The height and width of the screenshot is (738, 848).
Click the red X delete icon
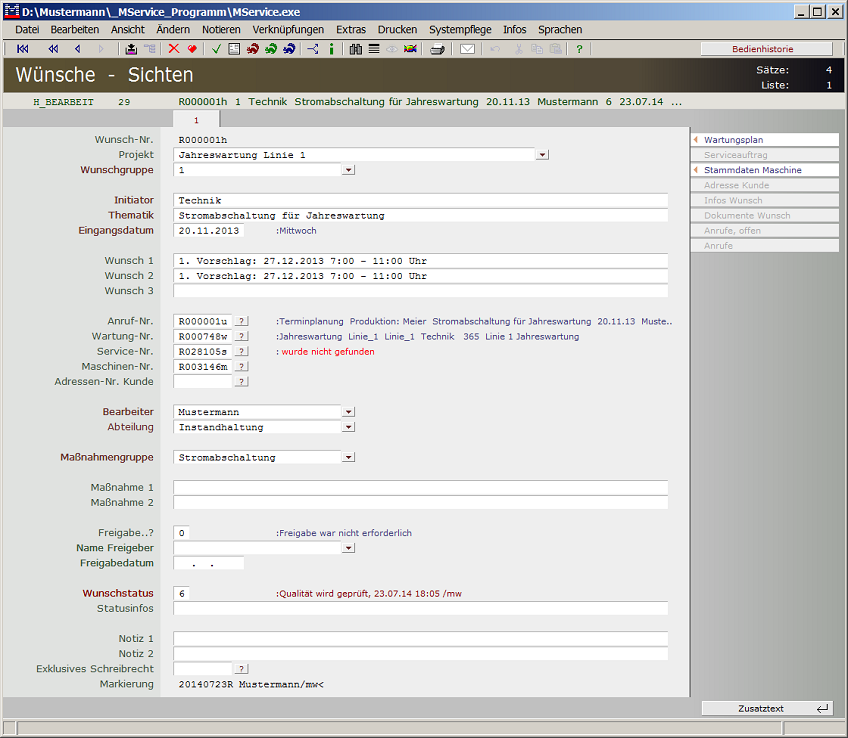pyautogui.click(x=174, y=49)
